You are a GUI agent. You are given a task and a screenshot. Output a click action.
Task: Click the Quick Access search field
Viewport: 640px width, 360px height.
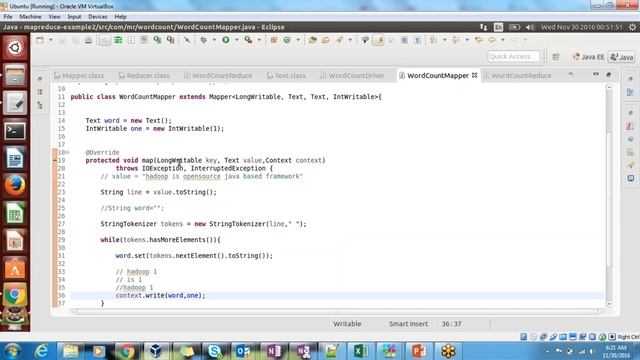tap(513, 57)
